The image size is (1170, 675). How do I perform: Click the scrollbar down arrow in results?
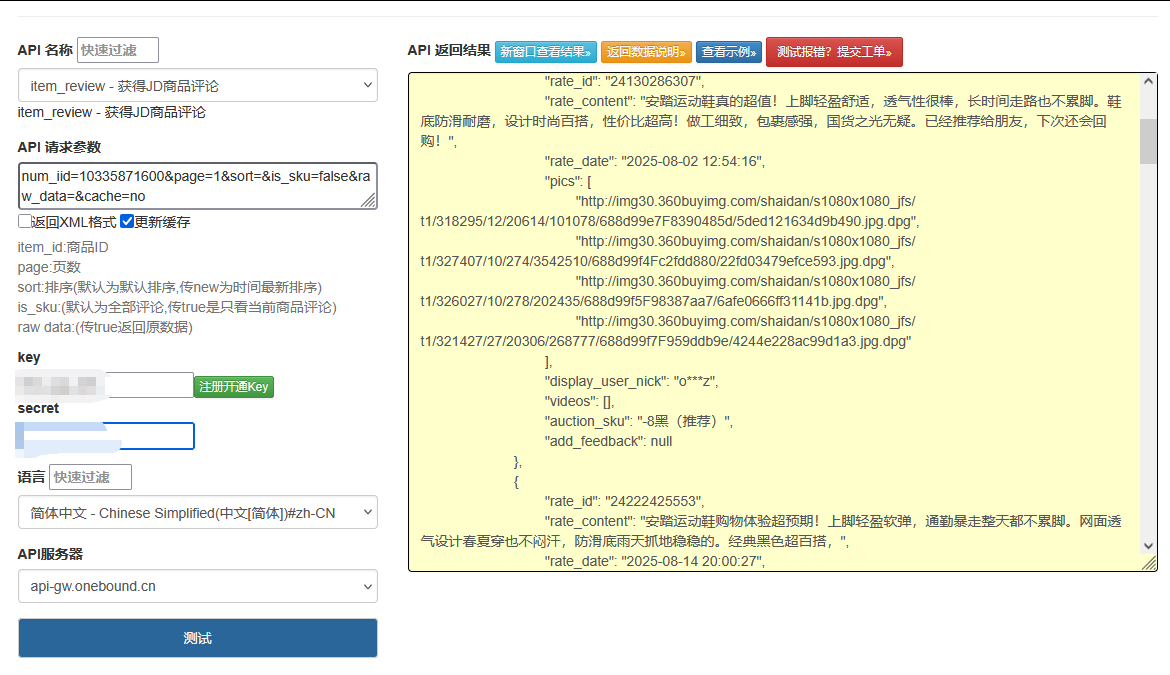click(x=1148, y=547)
